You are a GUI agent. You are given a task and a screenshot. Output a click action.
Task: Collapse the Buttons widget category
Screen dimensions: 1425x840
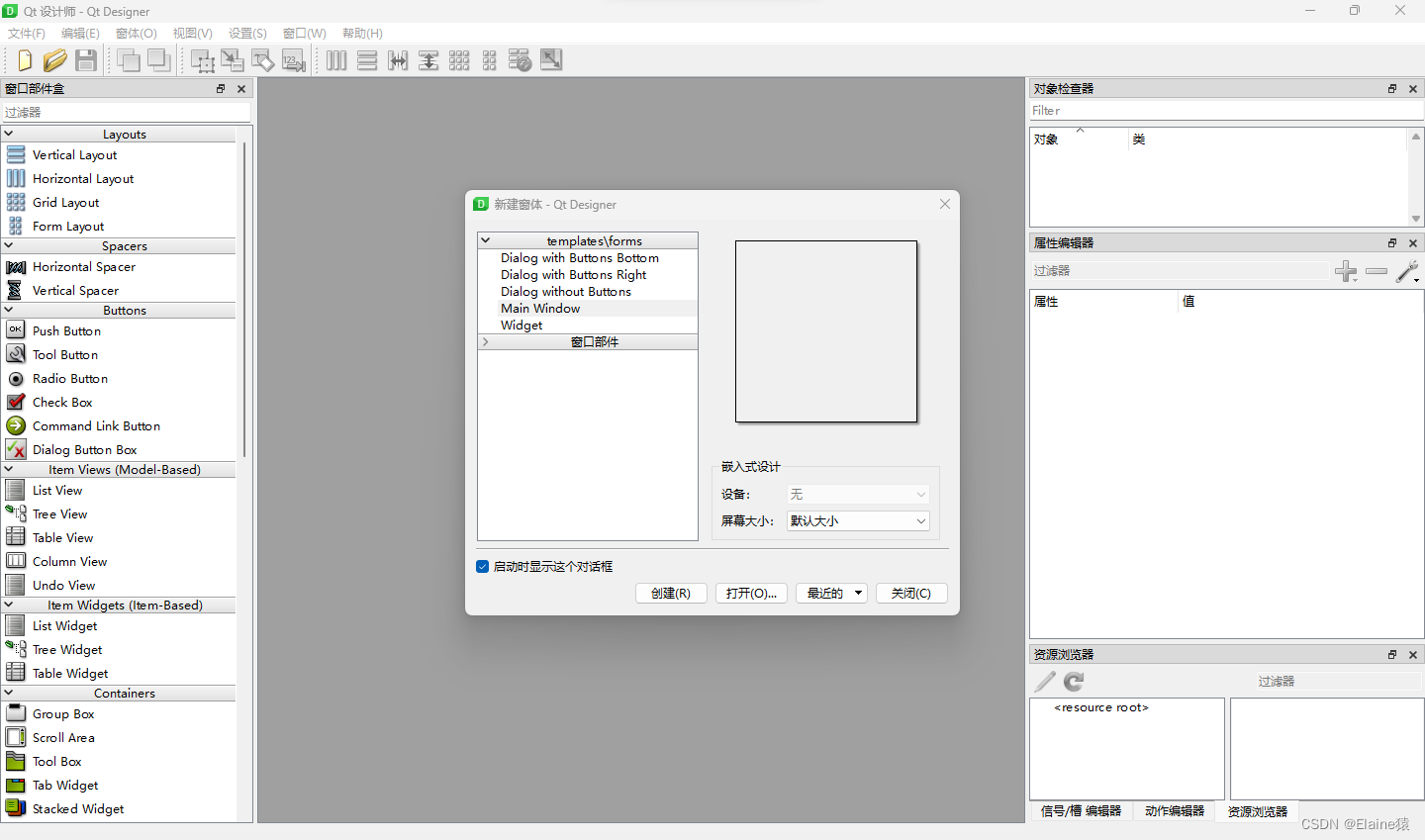[9, 310]
